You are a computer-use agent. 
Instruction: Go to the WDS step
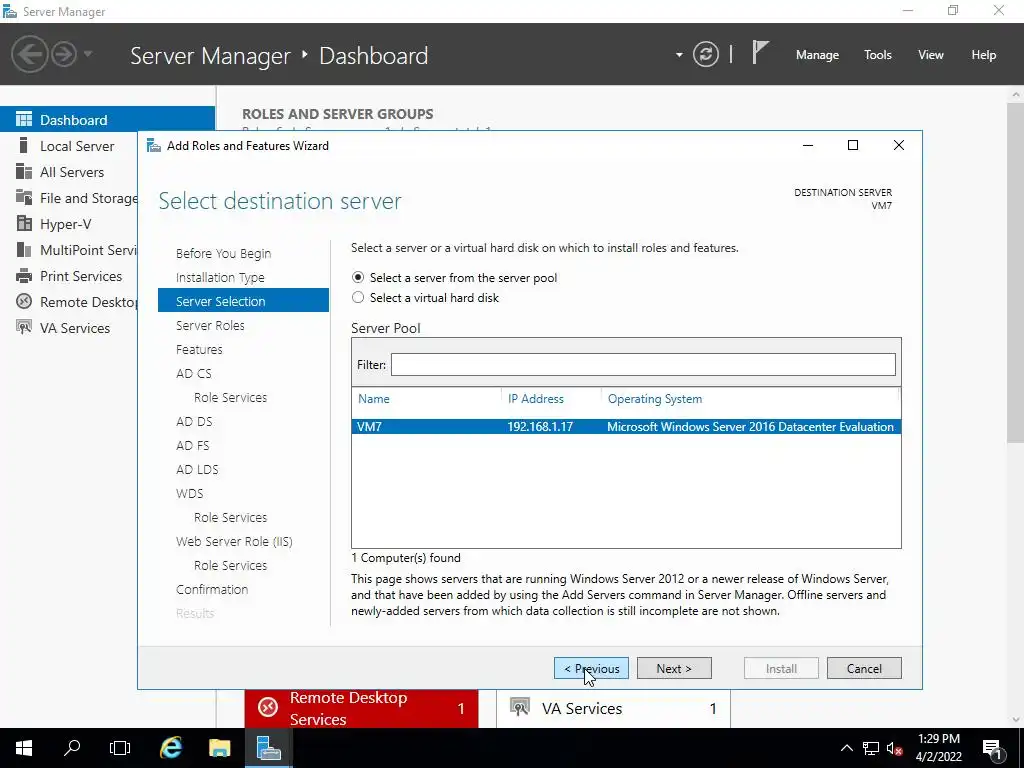pos(189,494)
